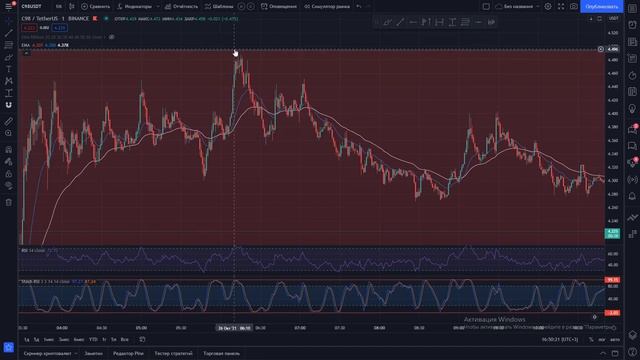Open chart settings gear icon

(548, 7)
